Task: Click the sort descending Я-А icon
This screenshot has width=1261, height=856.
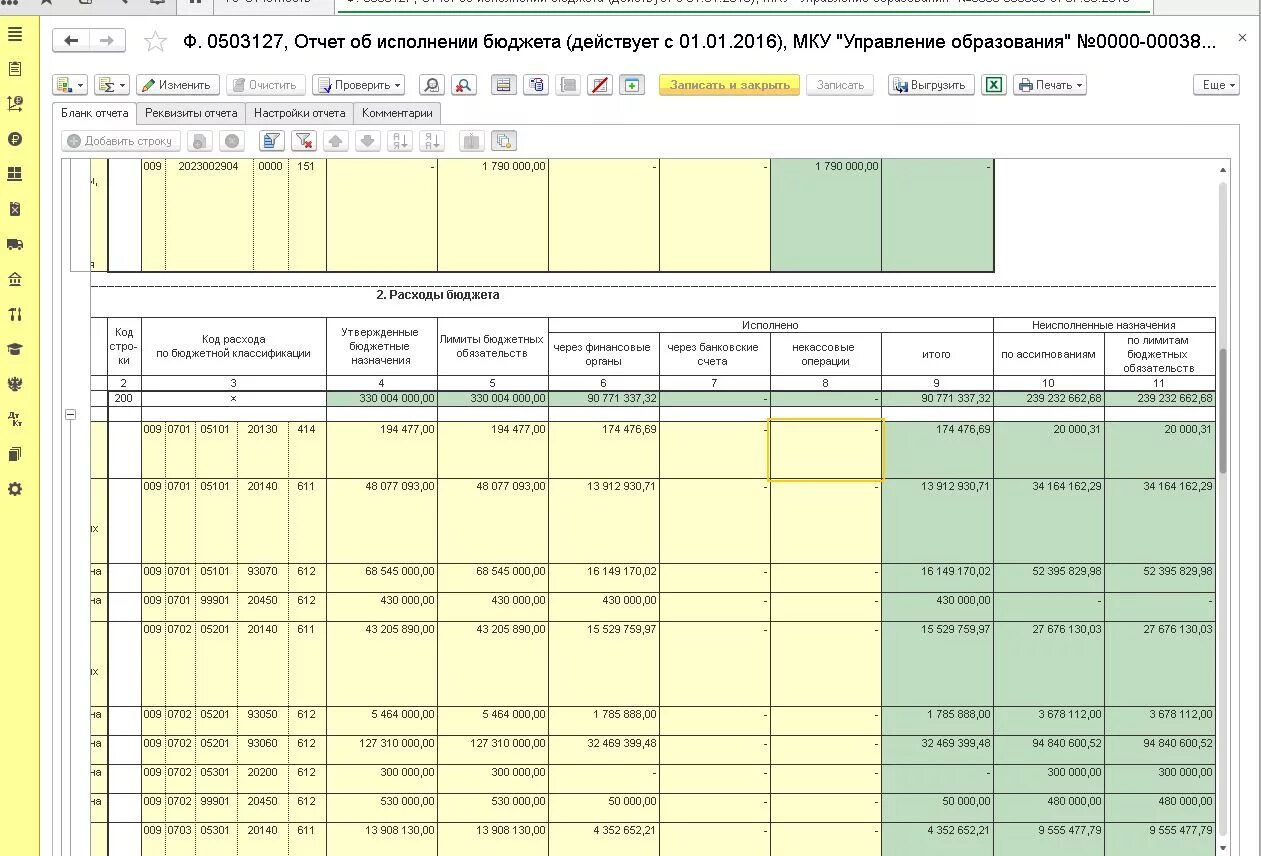Action: pyautogui.click(x=432, y=141)
